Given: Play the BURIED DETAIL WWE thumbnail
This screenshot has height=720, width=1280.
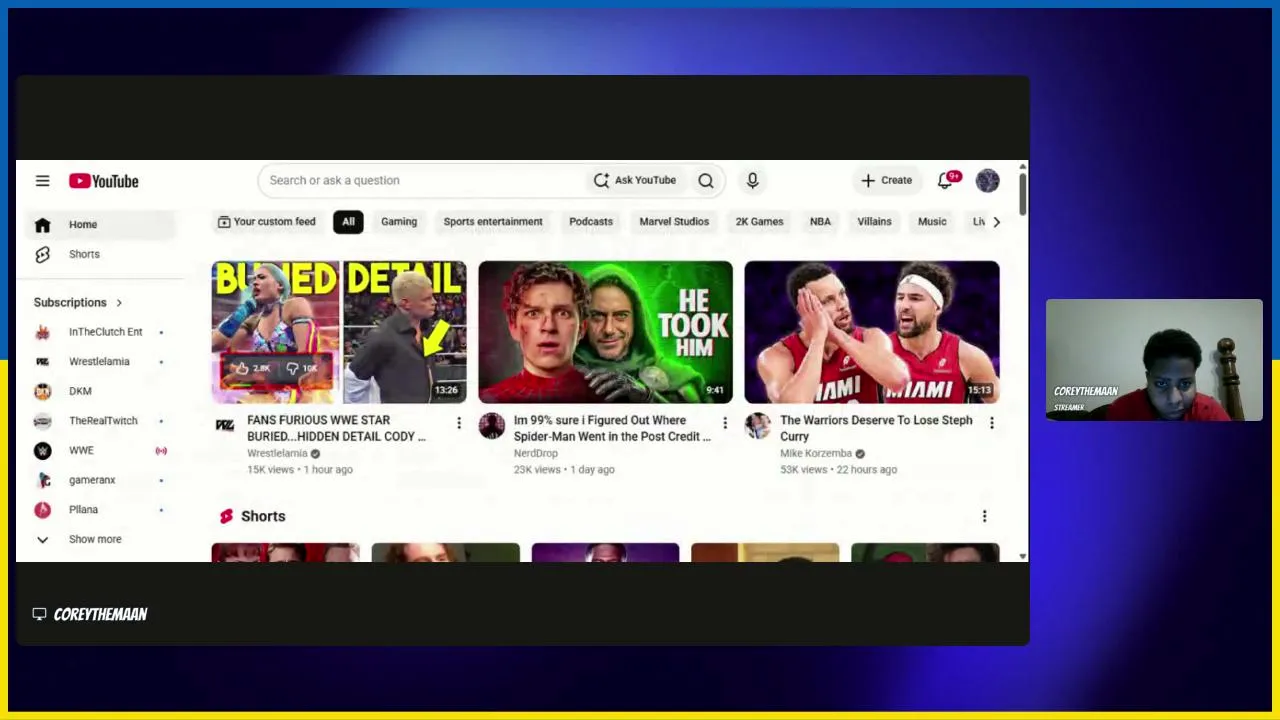Looking at the screenshot, I should 339,332.
